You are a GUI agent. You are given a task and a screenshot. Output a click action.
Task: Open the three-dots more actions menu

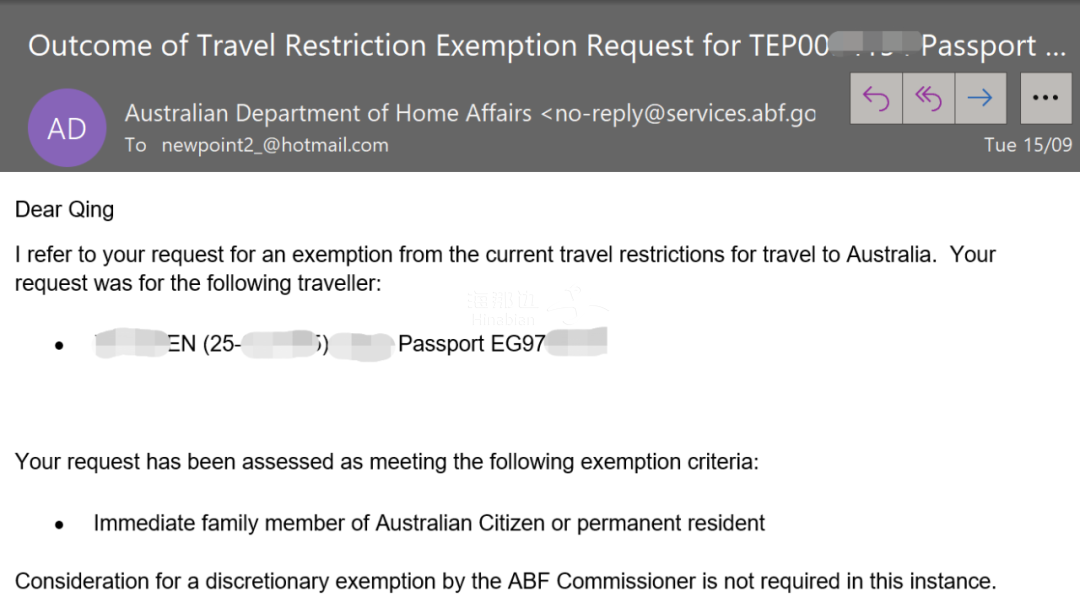tap(1046, 98)
